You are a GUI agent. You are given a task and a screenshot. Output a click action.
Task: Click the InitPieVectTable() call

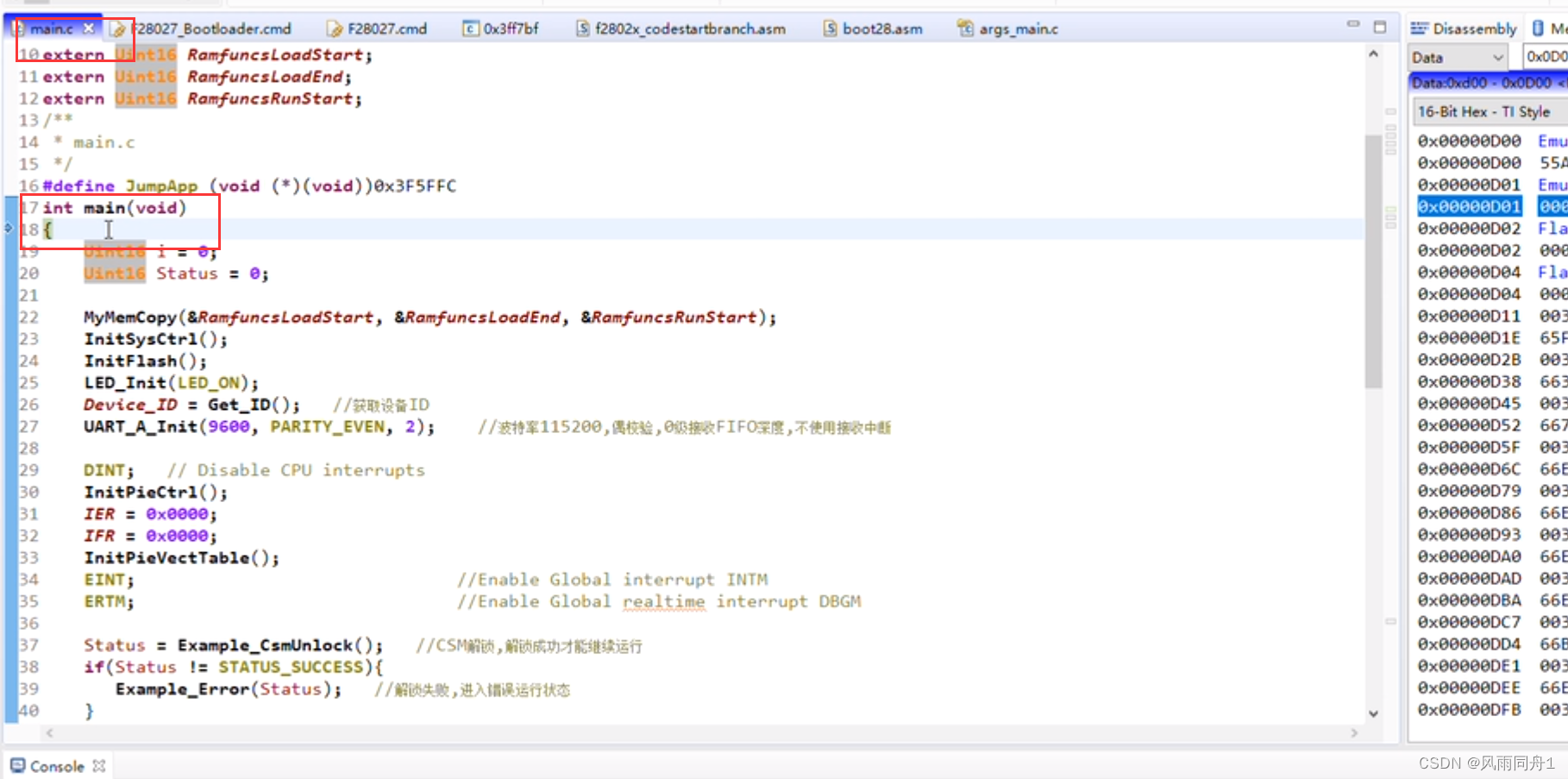pyautogui.click(x=181, y=557)
